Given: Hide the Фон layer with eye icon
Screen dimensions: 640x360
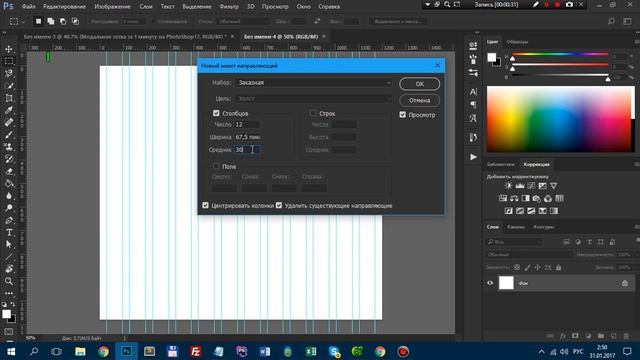Looking at the screenshot, I should tap(490, 283).
